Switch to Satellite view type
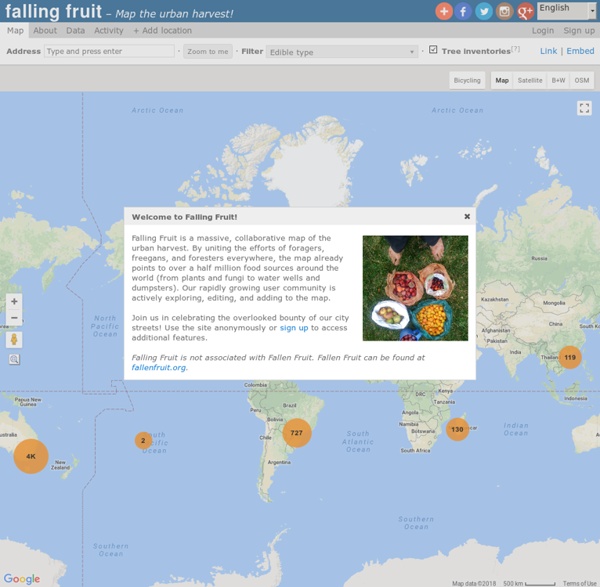The width and height of the screenshot is (600, 587). point(530,80)
